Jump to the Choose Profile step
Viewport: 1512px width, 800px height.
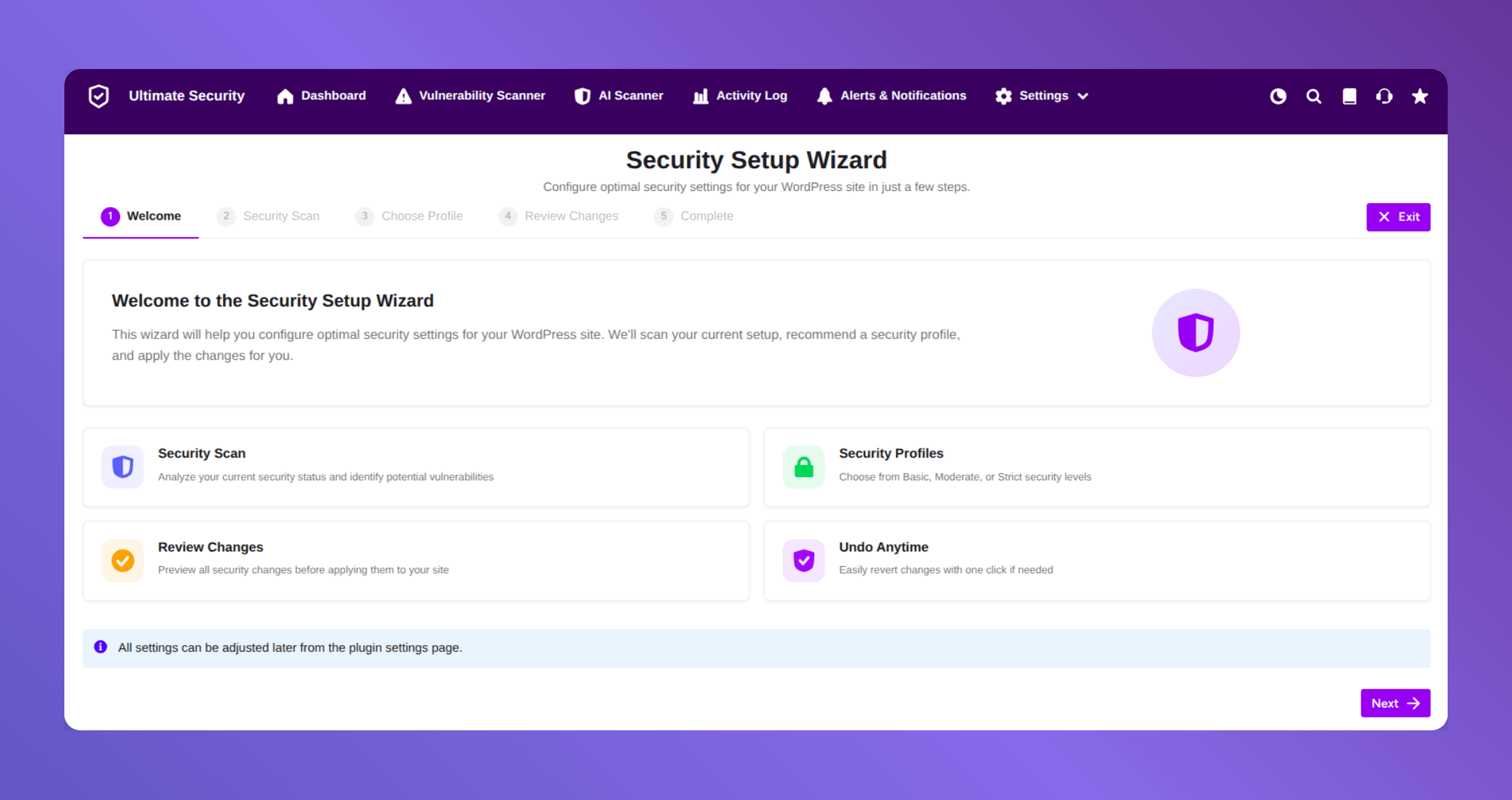[x=409, y=216]
